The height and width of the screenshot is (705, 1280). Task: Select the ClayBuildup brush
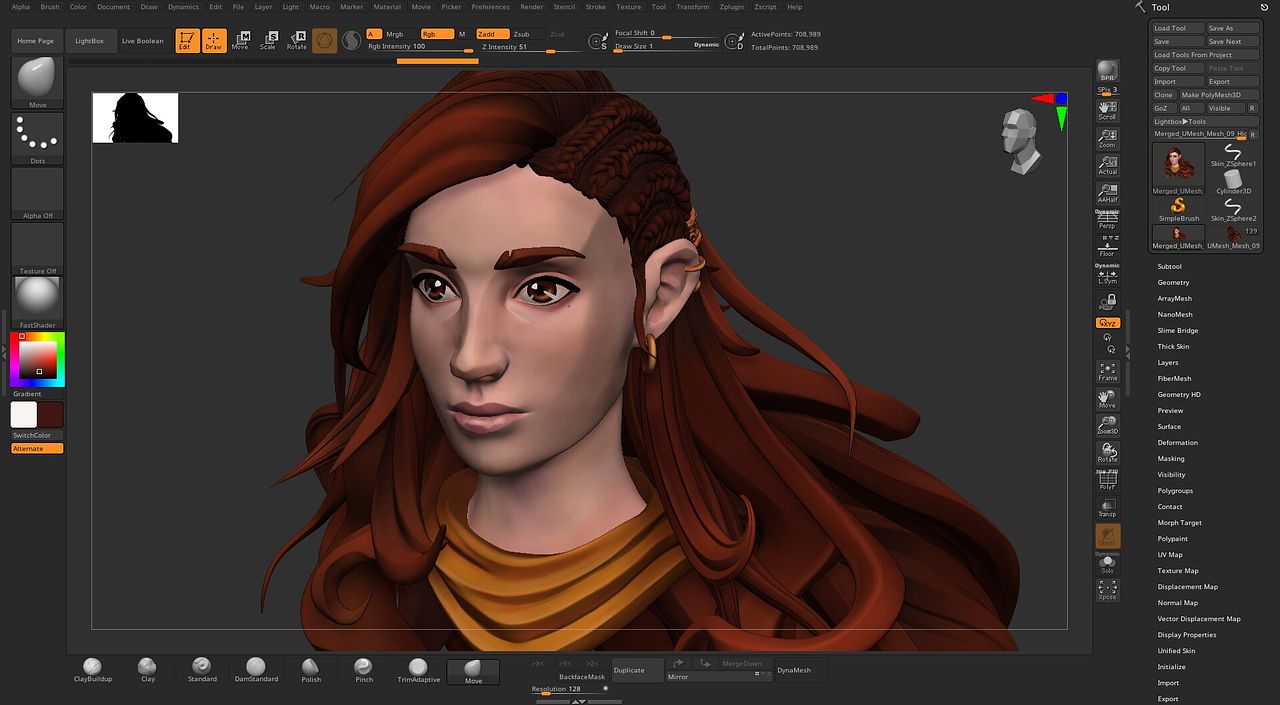coord(93,670)
